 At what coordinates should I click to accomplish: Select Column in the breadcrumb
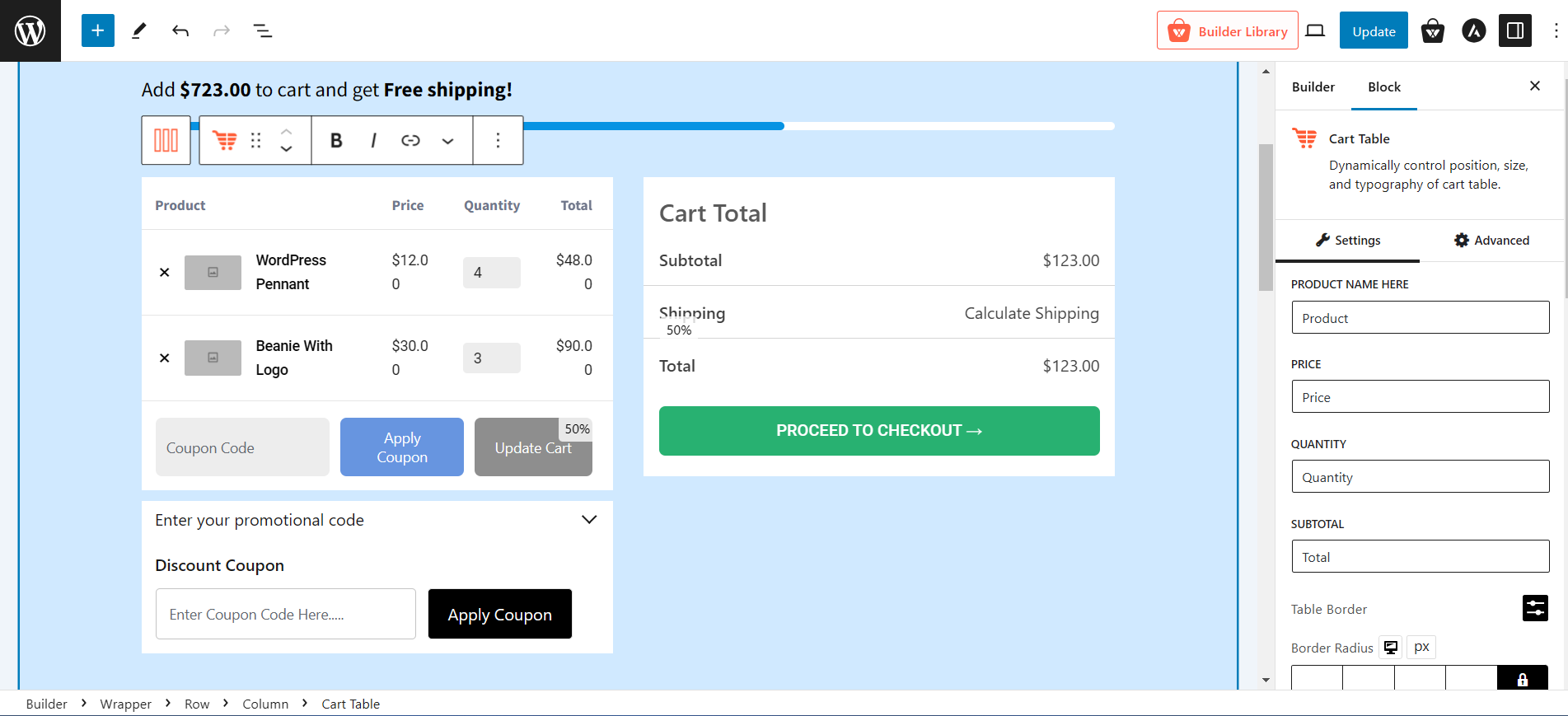(265, 704)
